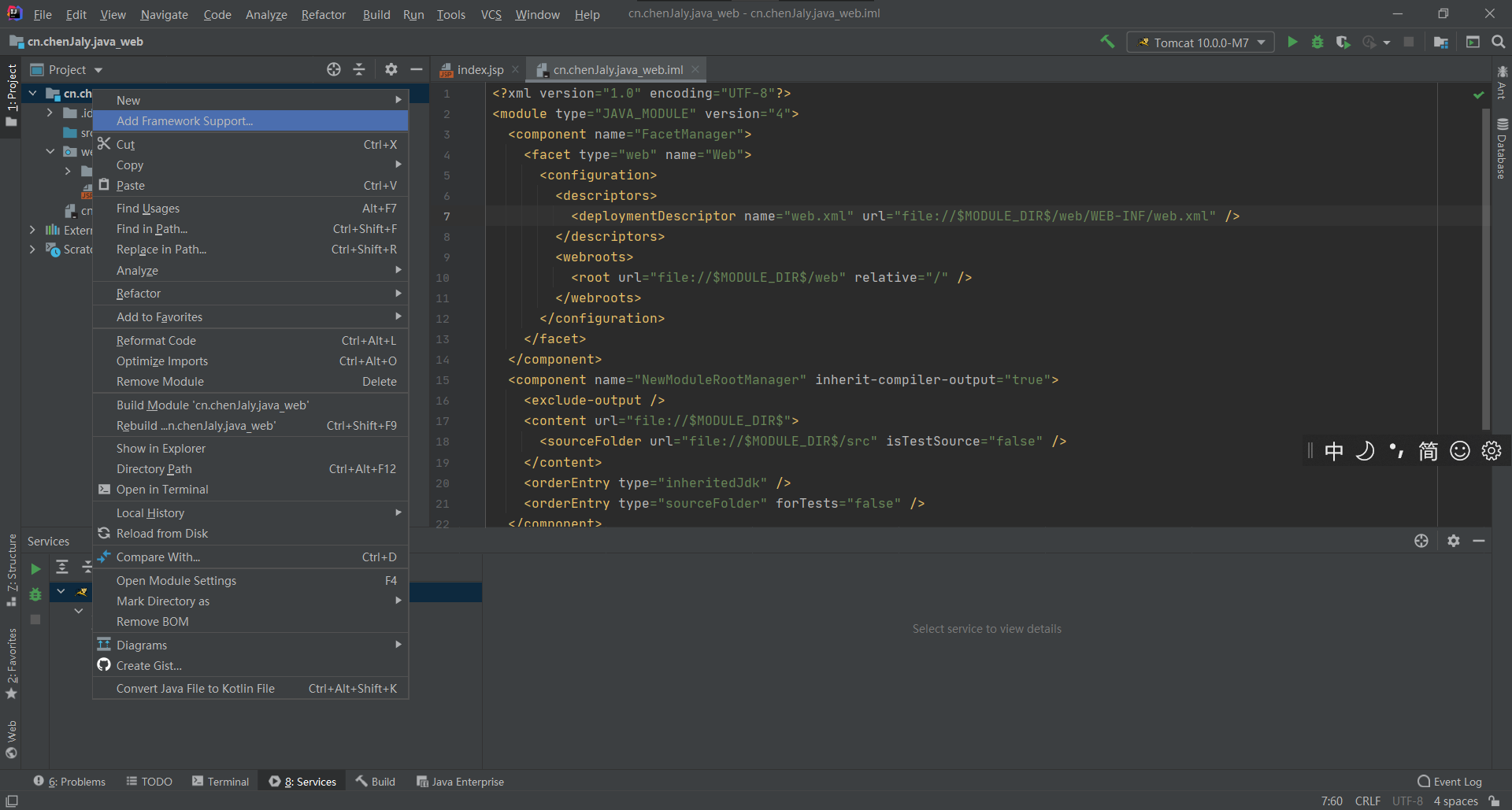Image resolution: width=1512 pixels, height=810 pixels.
Task: Expand the External Libraries tree node
Action: tap(32, 230)
